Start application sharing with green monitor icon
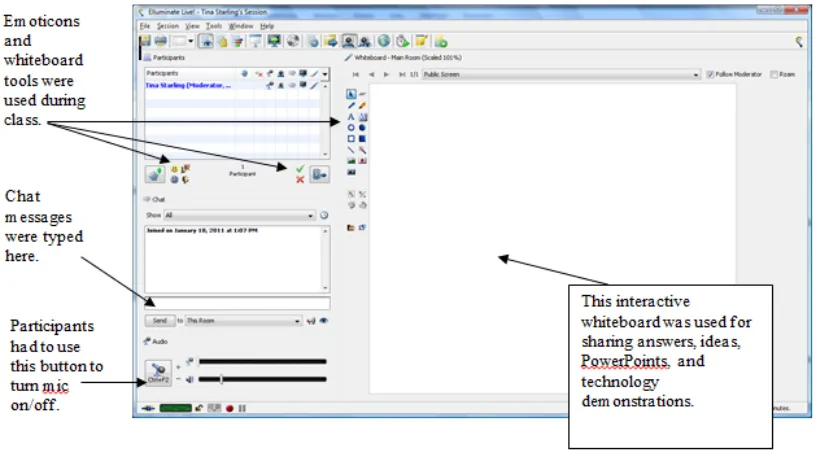 [x=273, y=41]
